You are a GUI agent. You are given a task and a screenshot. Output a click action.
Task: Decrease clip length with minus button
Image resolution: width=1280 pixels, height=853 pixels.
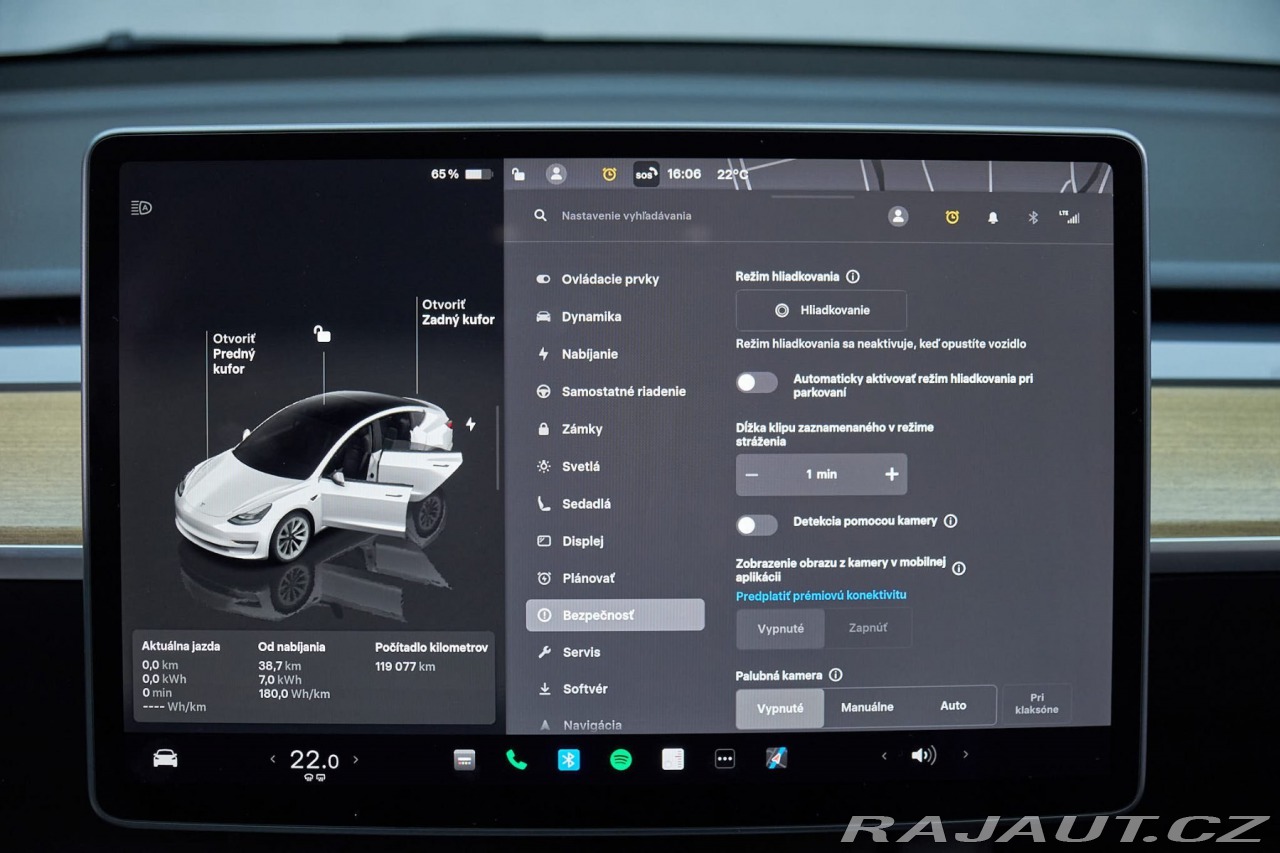[x=753, y=474]
